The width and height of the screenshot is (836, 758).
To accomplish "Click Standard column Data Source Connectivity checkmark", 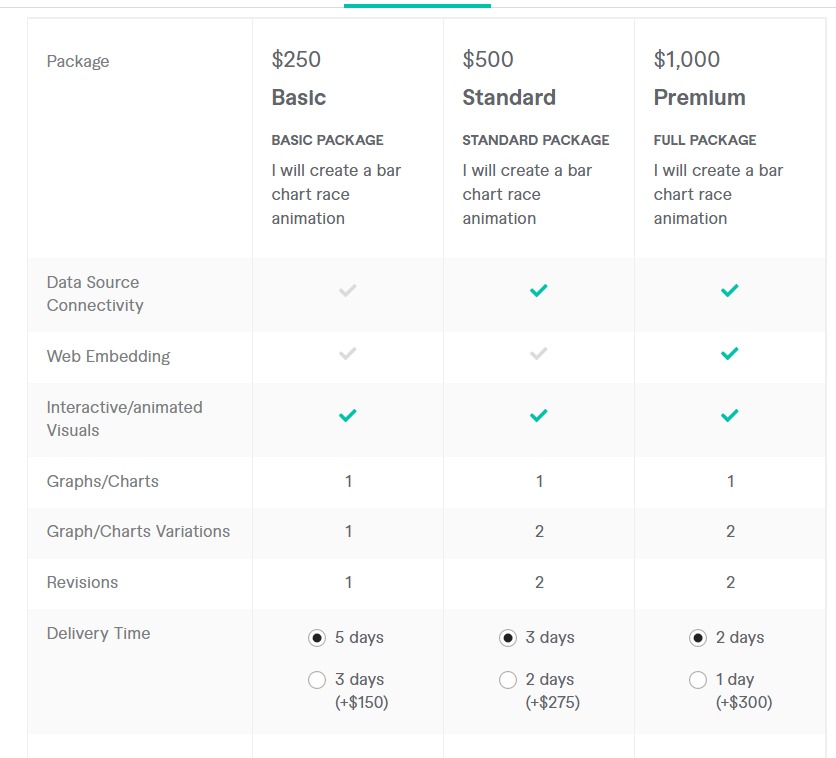I will 538,291.
